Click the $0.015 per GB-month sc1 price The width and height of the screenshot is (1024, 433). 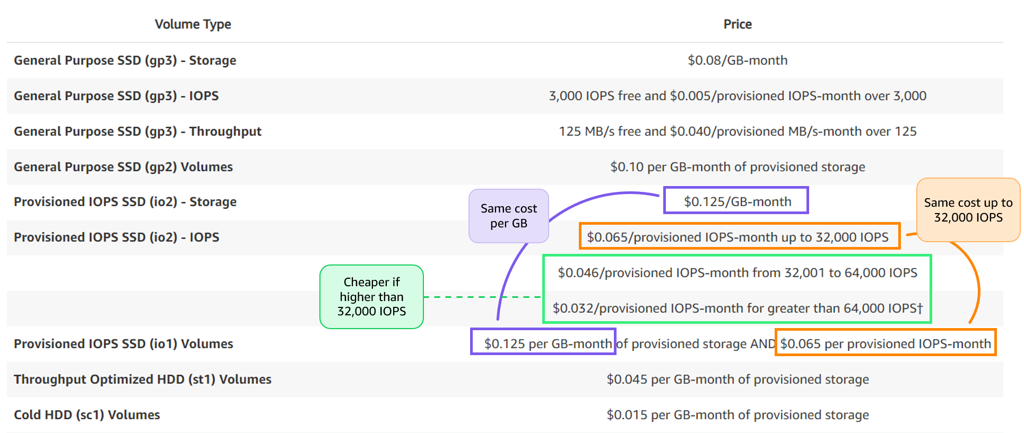[x=737, y=415]
